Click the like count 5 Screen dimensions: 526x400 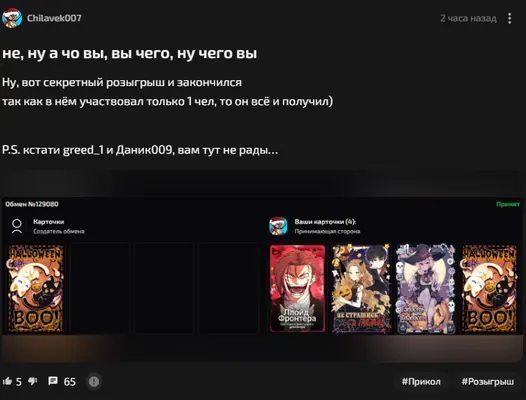(19, 382)
